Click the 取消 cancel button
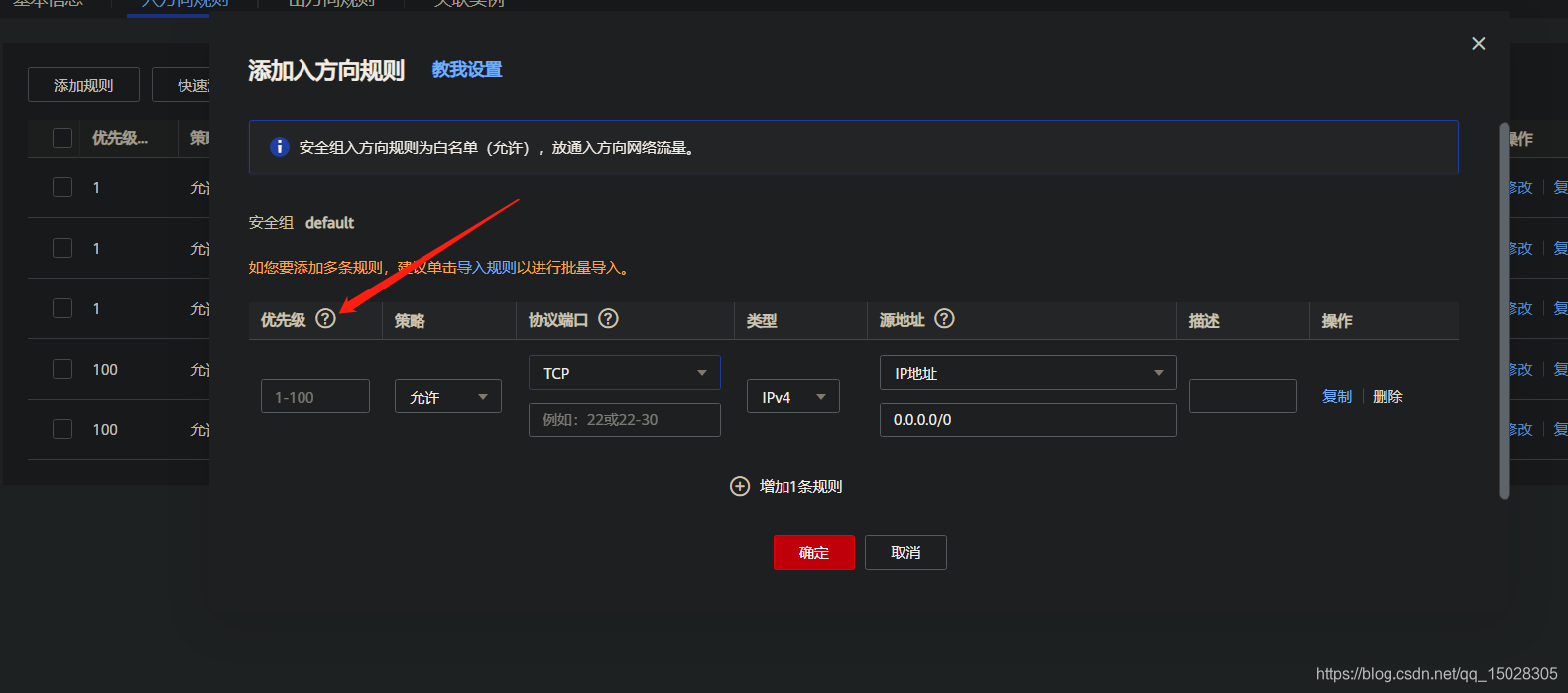Viewport: 1568px width, 693px height. point(905,553)
